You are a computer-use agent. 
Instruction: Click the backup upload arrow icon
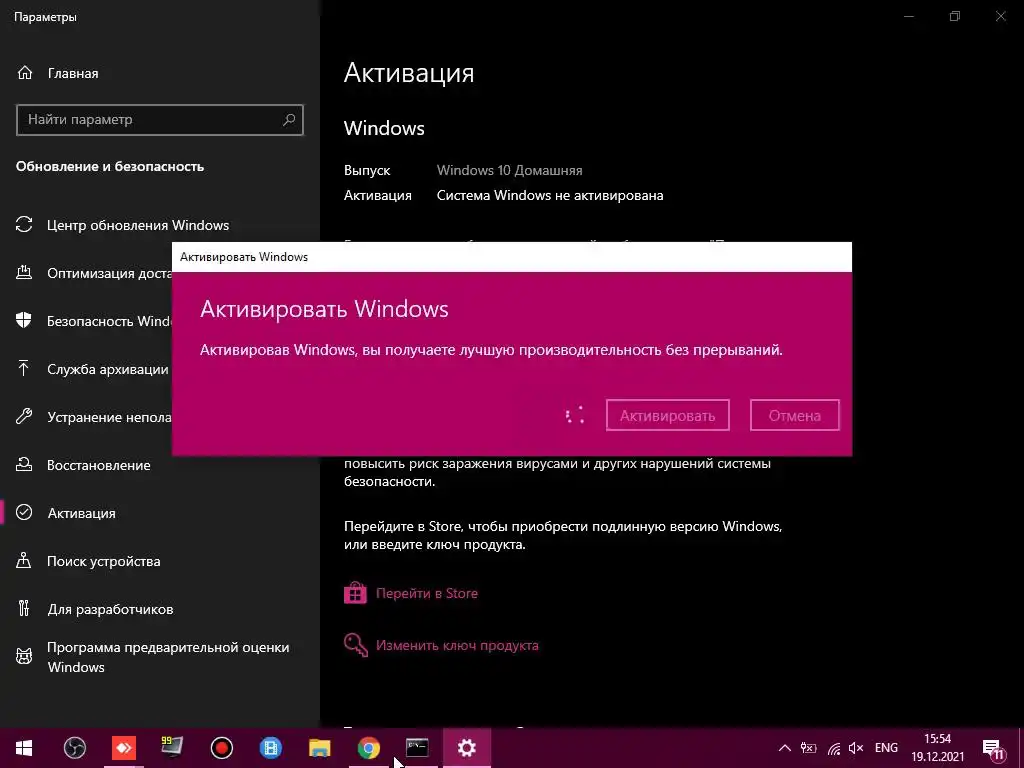pyautogui.click(x=24, y=368)
